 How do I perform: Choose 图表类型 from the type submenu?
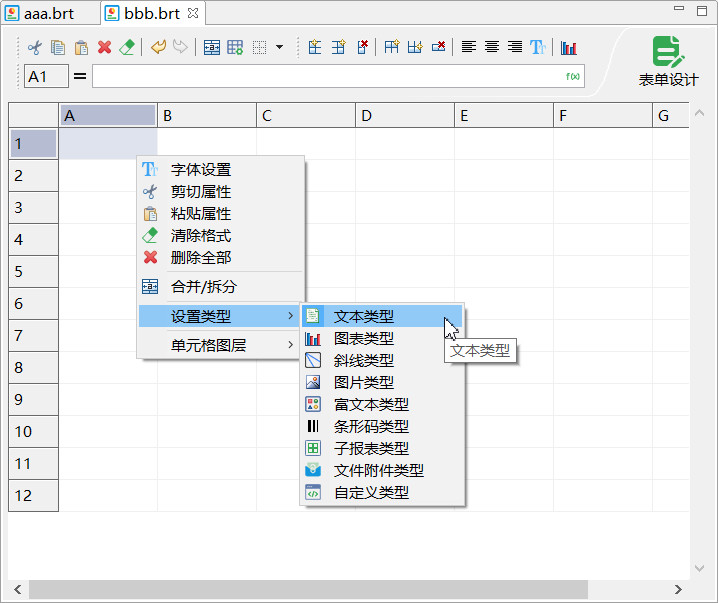click(363, 338)
